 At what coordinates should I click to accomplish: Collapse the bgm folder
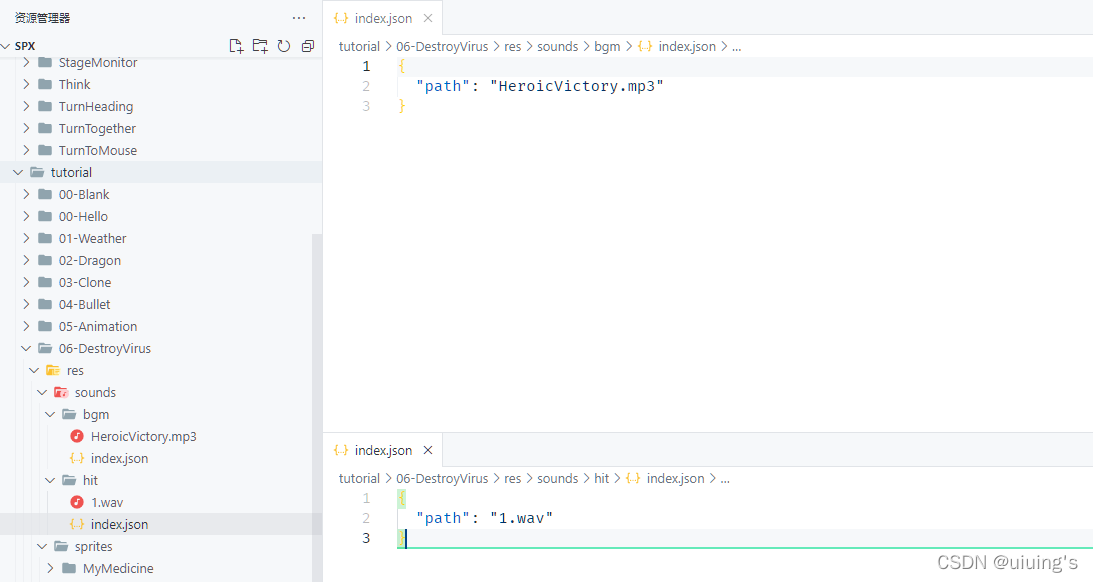pos(161,414)
